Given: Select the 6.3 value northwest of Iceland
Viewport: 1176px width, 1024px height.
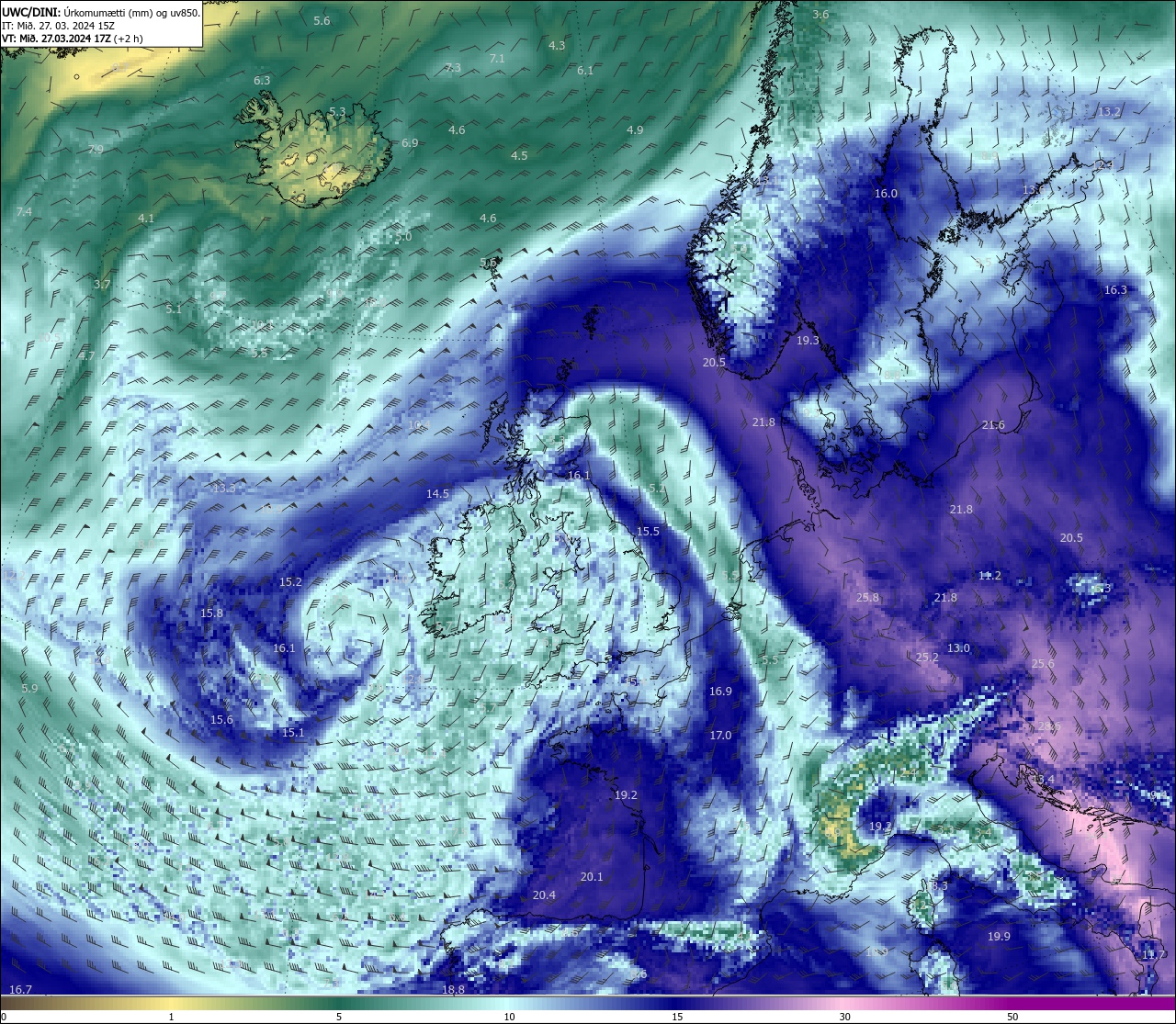Looking at the screenshot, I should 262,80.
